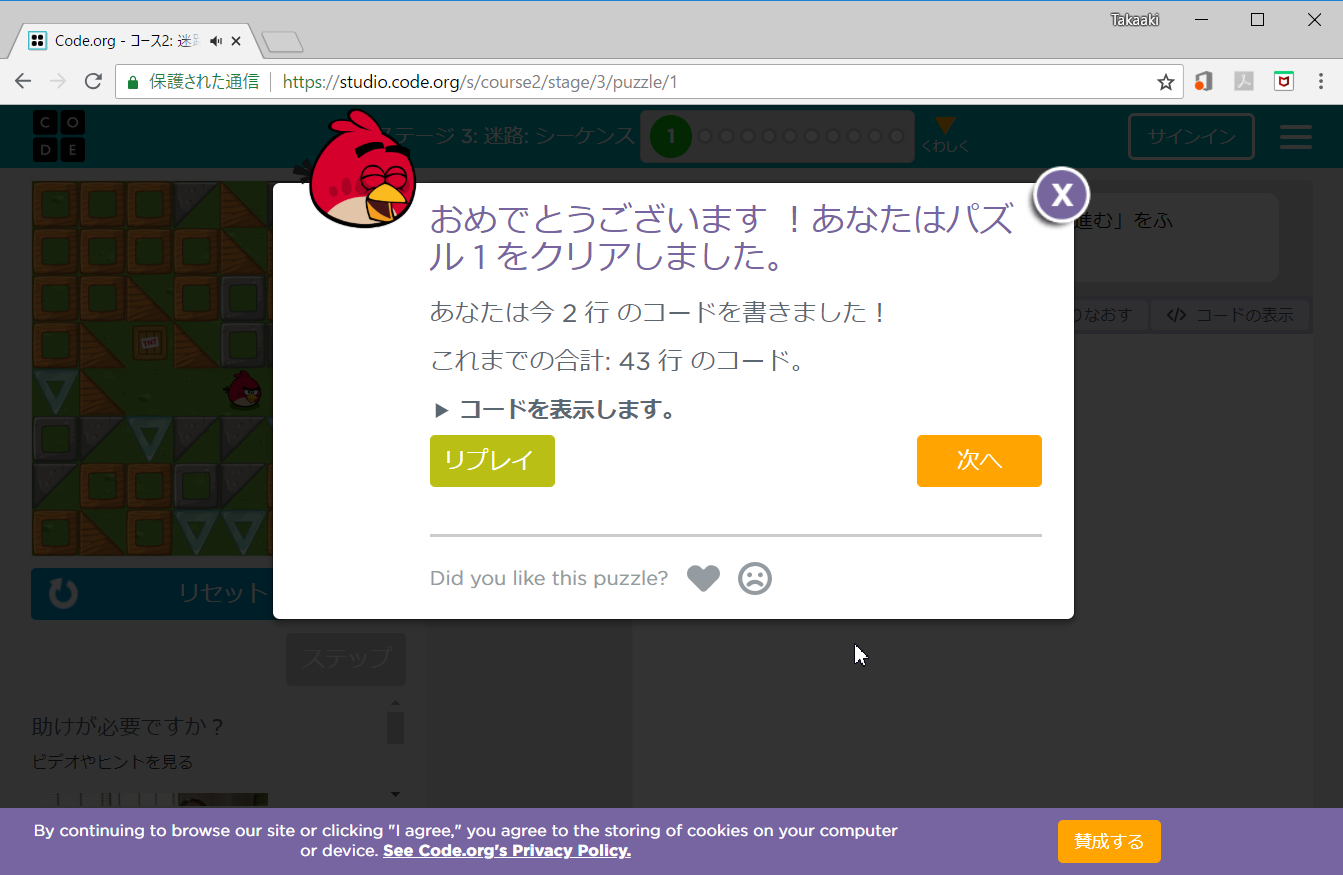
Task: Minimize the Chrome window
Action: pos(1201,19)
